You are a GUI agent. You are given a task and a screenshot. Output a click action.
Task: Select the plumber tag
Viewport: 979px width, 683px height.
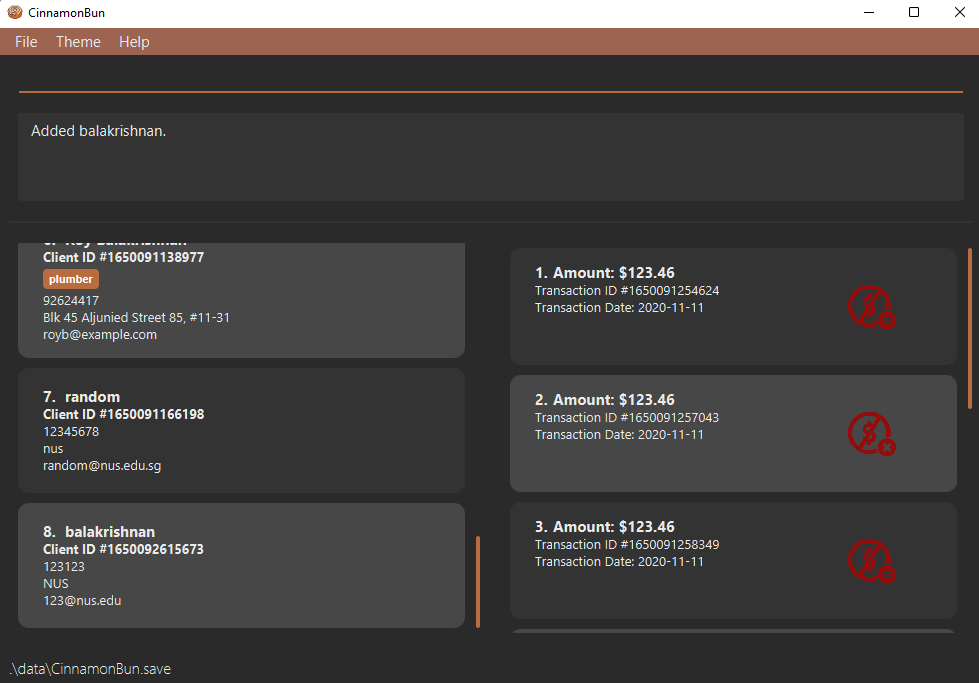(71, 279)
